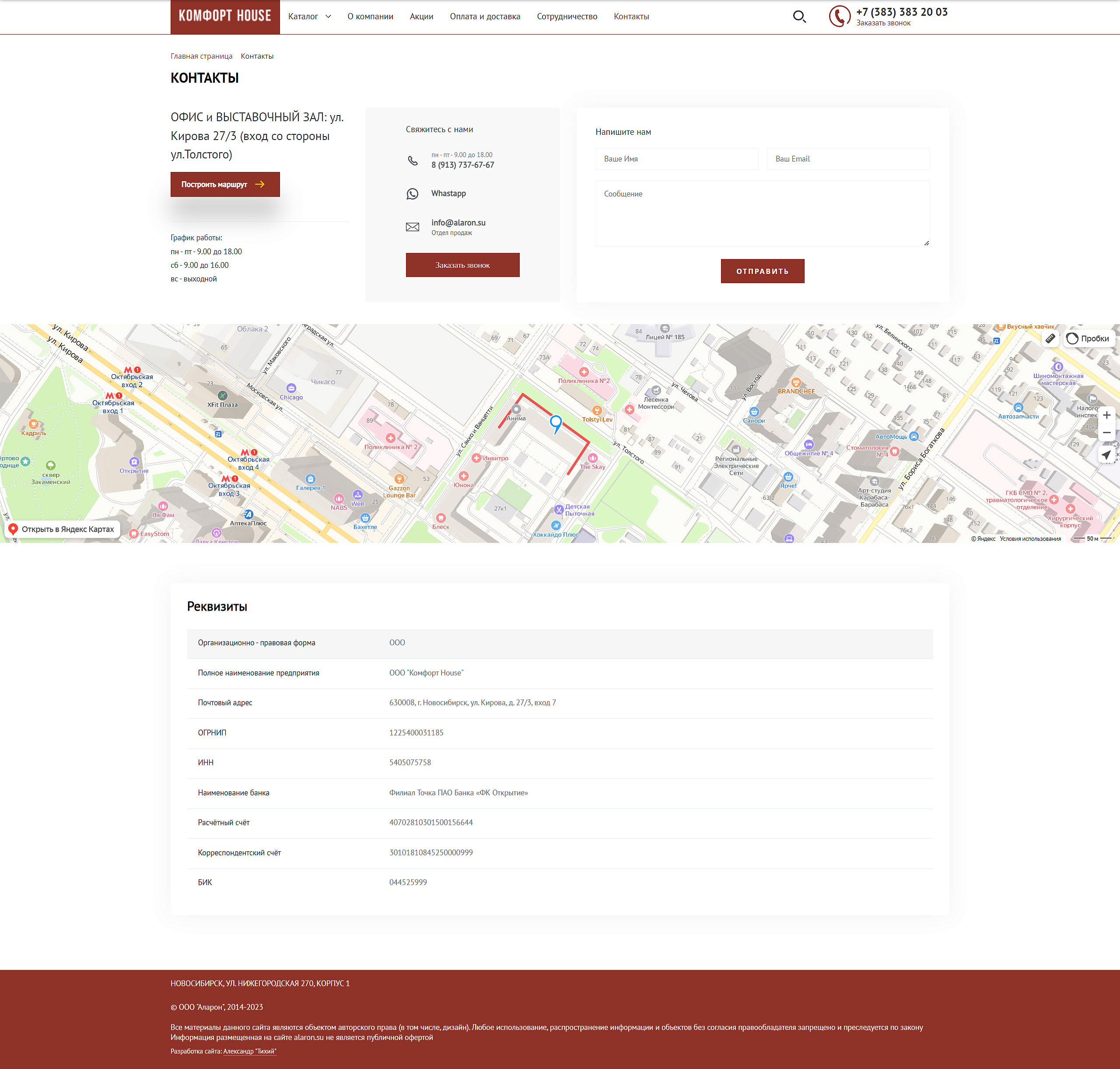
Task: Click header phone +7 (383) 383 20 03
Action: [x=902, y=11]
